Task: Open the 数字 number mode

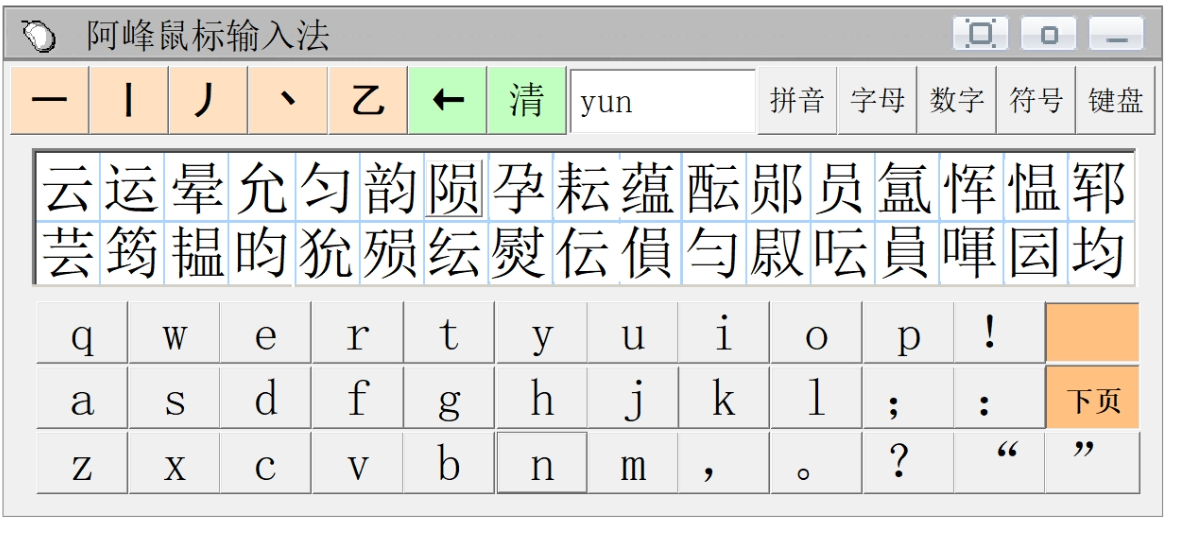Action: pos(956,101)
